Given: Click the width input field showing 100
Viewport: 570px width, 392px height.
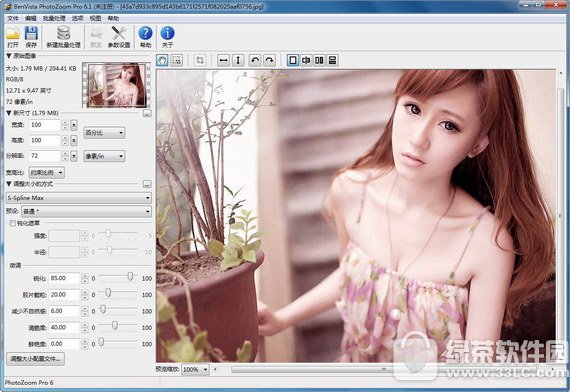Looking at the screenshot, I should click(x=45, y=125).
